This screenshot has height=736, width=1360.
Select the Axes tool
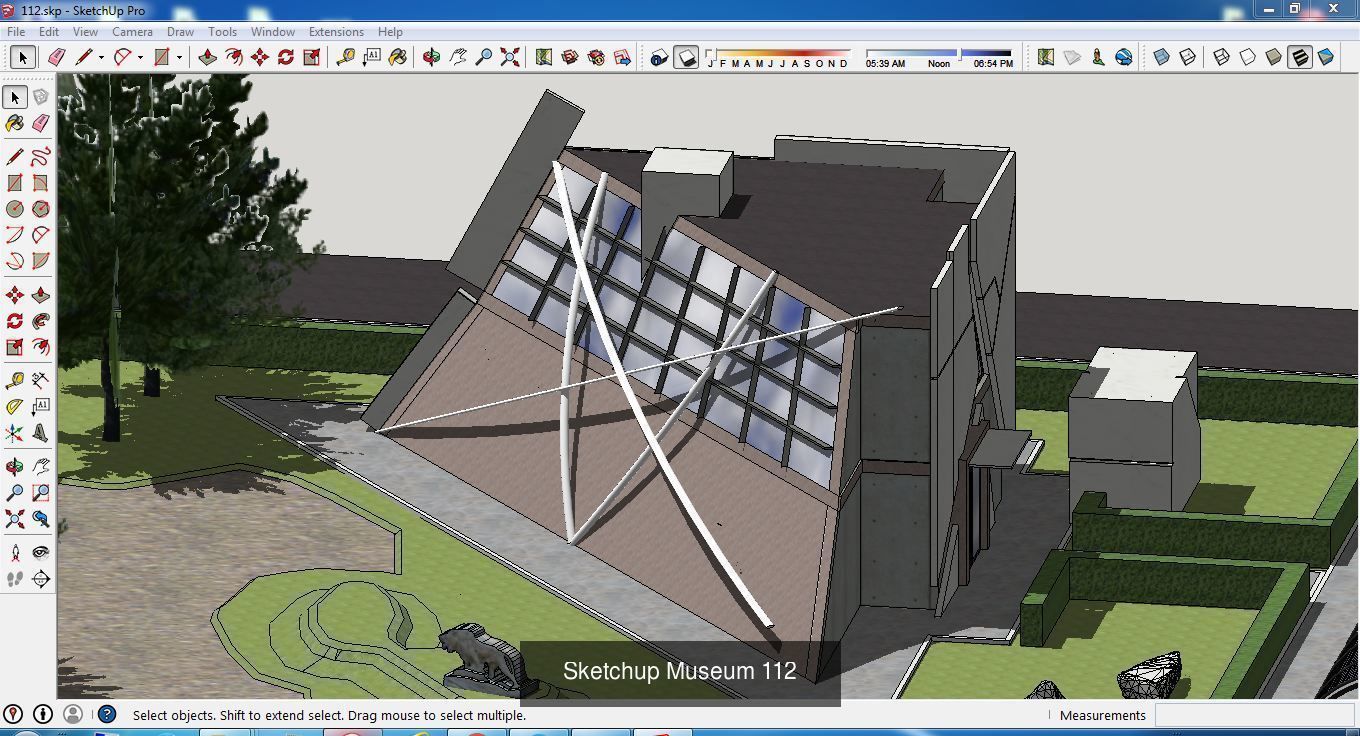tap(14, 433)
